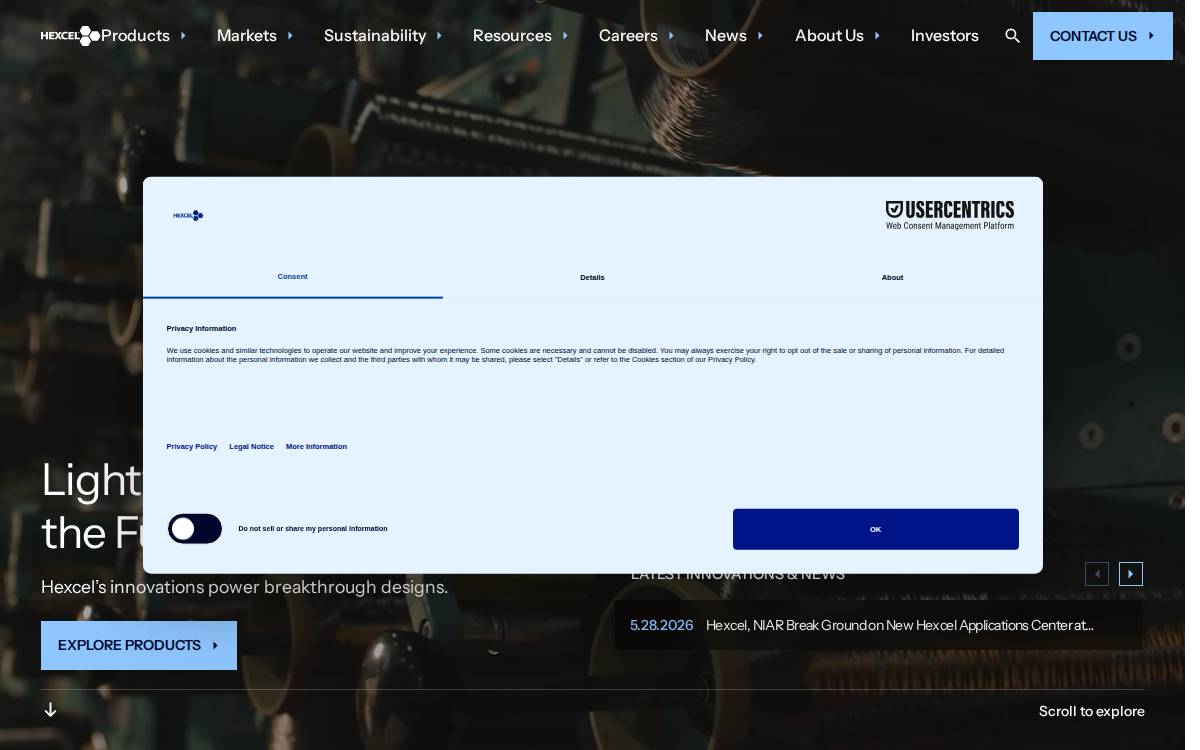
Task: Open the More Information link
Action: pyautogui.click(x=316, y=447)
